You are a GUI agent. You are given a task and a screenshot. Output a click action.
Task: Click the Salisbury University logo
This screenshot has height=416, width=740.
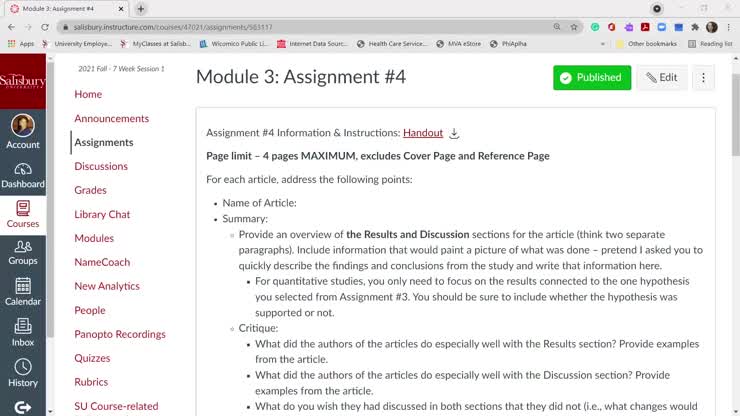point(23,81)
